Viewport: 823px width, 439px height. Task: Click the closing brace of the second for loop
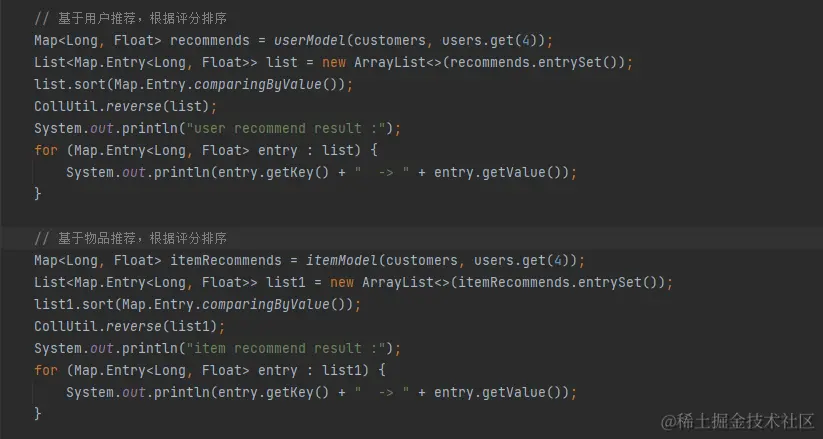[38, 414]
